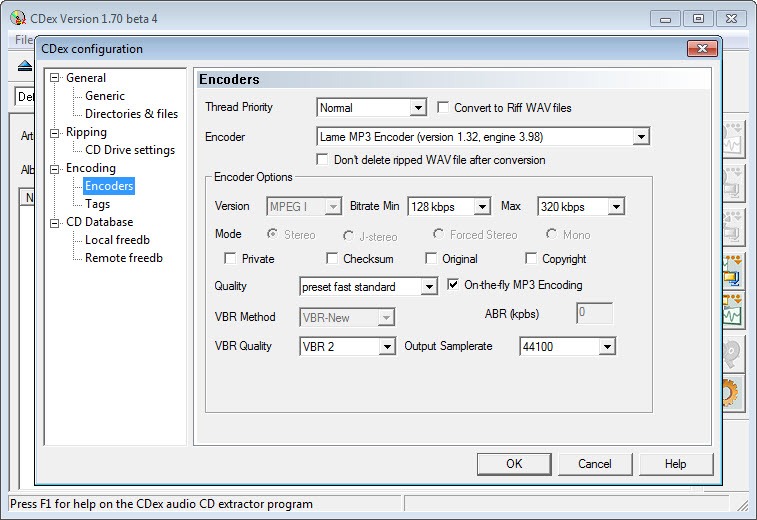Select the General tree category
This screenshot has height=520, width=757.
click(x=86, y=78)
